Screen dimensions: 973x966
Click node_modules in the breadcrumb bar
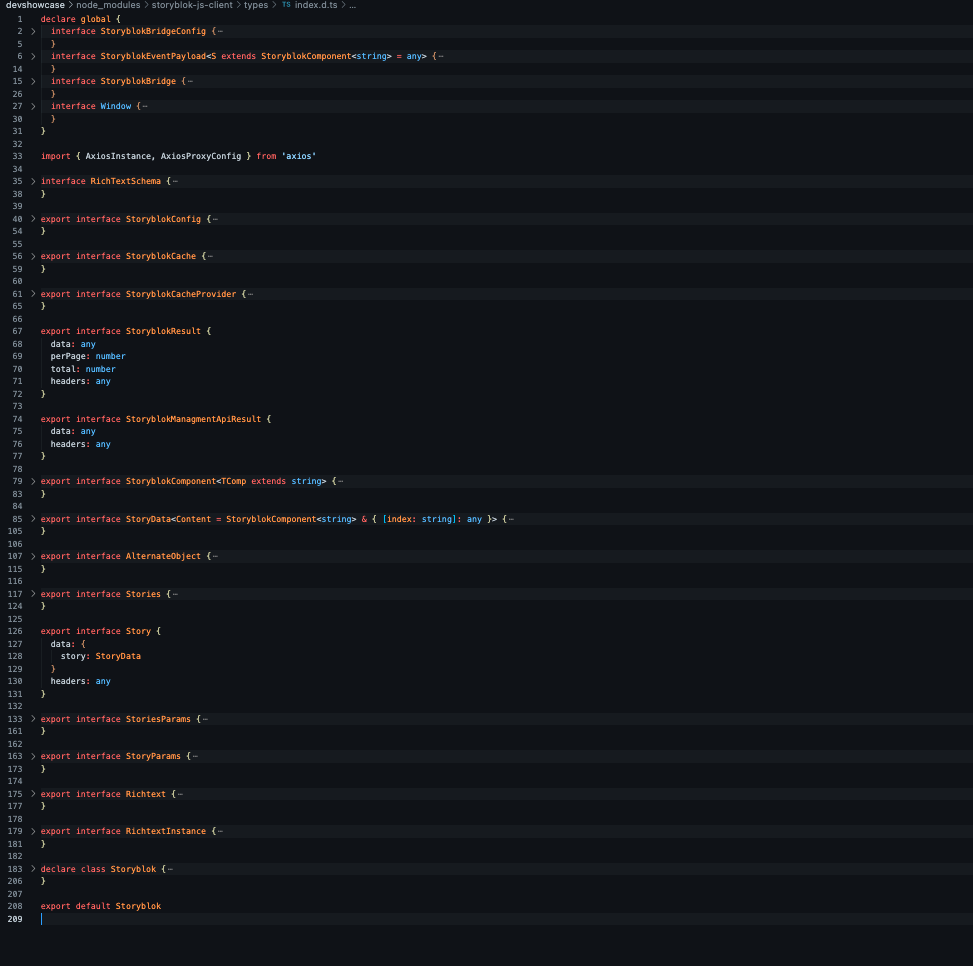pos(107,5)
